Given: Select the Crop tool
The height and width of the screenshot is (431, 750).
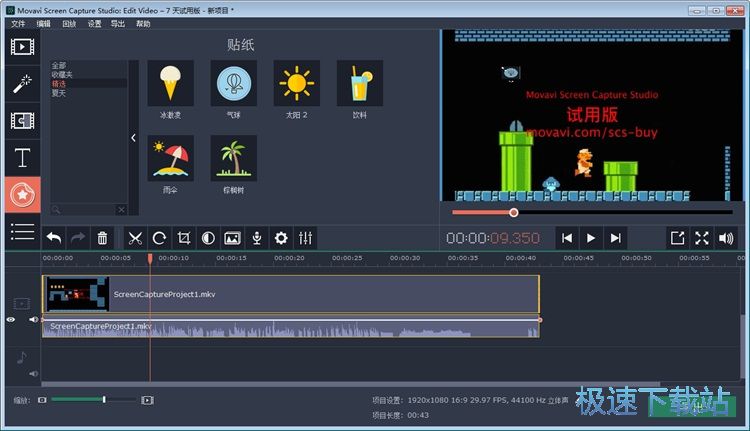Looking at the screenshot, I should click(184, 238).
